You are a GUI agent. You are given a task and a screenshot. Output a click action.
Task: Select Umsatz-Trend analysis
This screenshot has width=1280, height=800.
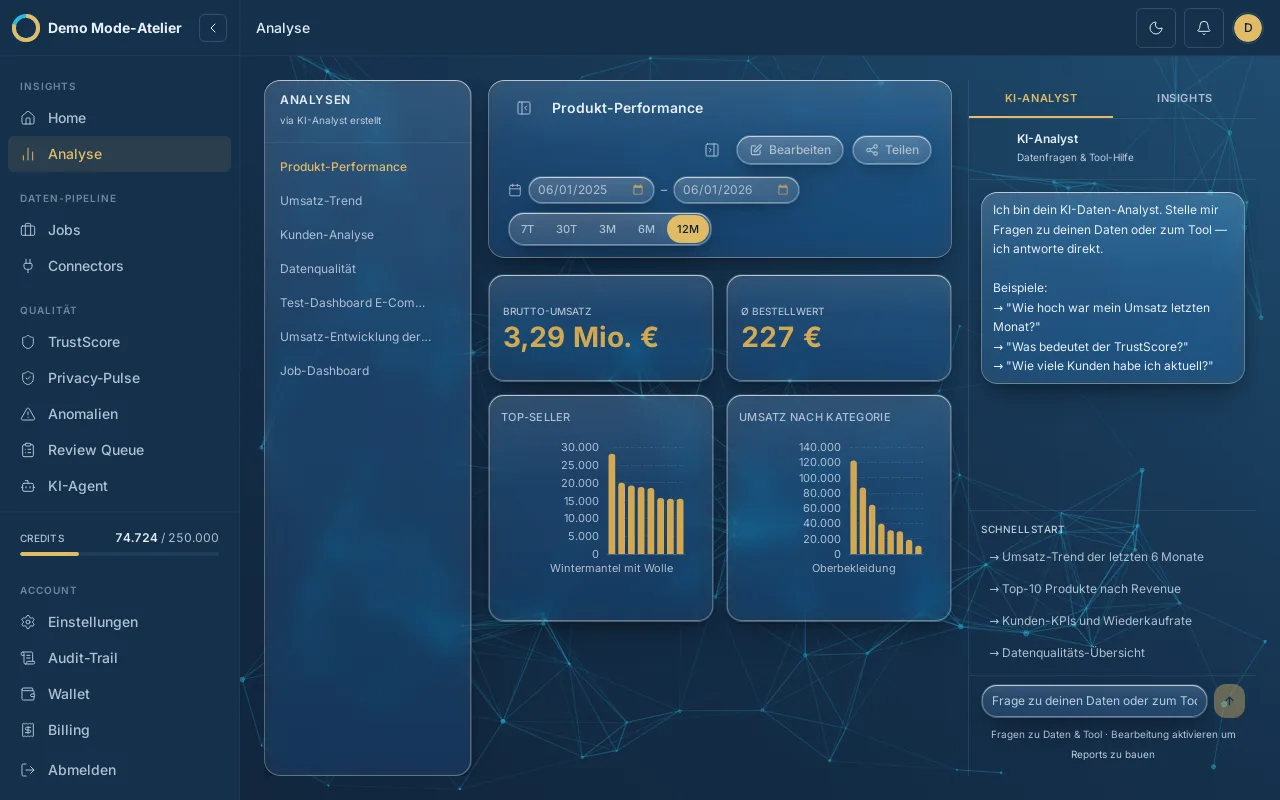[367, 201]
